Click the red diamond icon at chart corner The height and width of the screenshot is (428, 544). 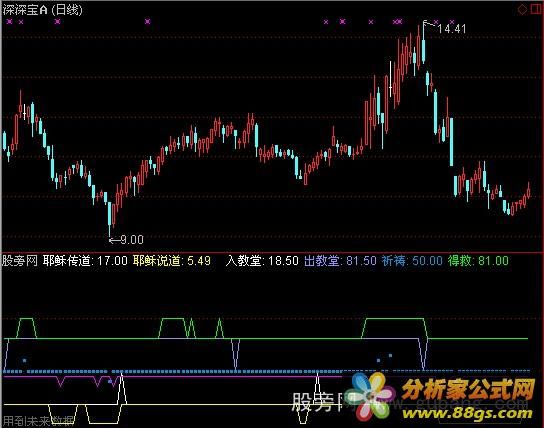(x=522, y=9)
